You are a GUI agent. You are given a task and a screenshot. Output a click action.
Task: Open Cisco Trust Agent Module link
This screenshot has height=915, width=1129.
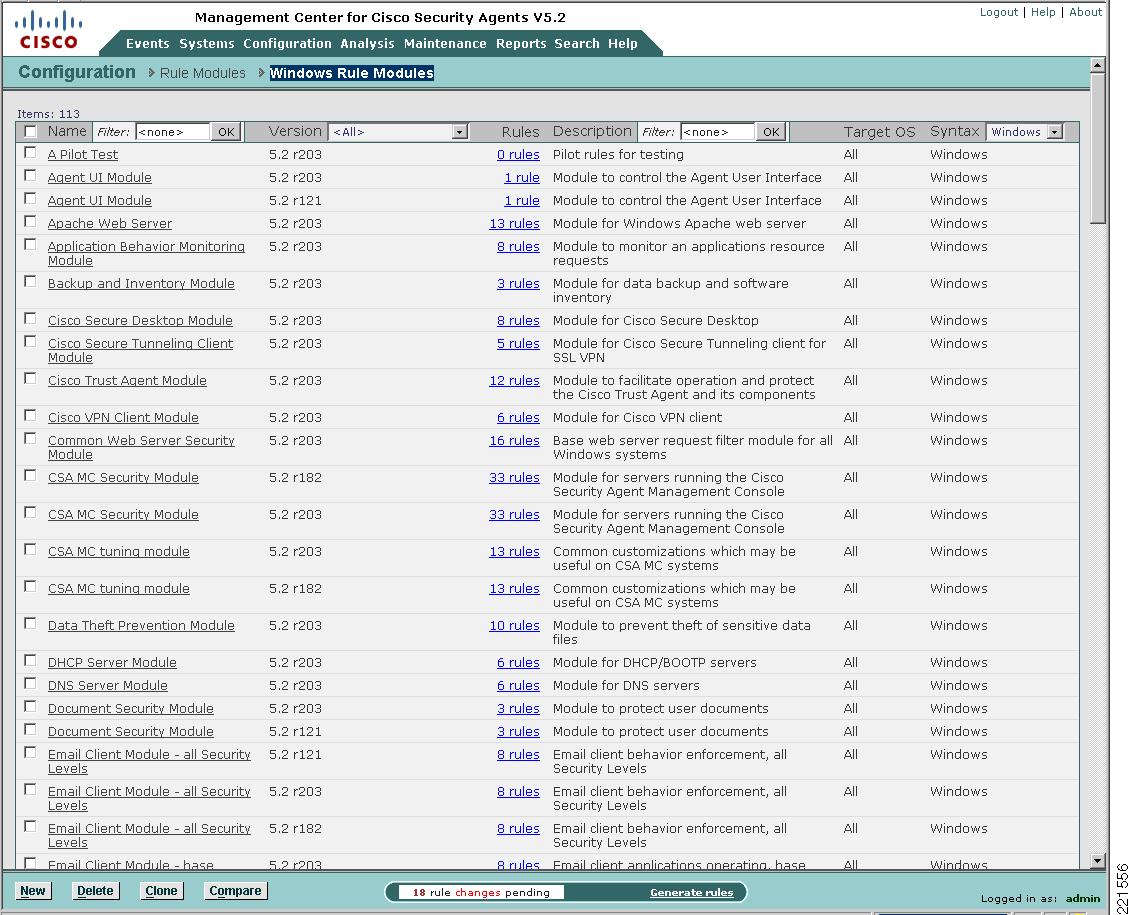127,381
